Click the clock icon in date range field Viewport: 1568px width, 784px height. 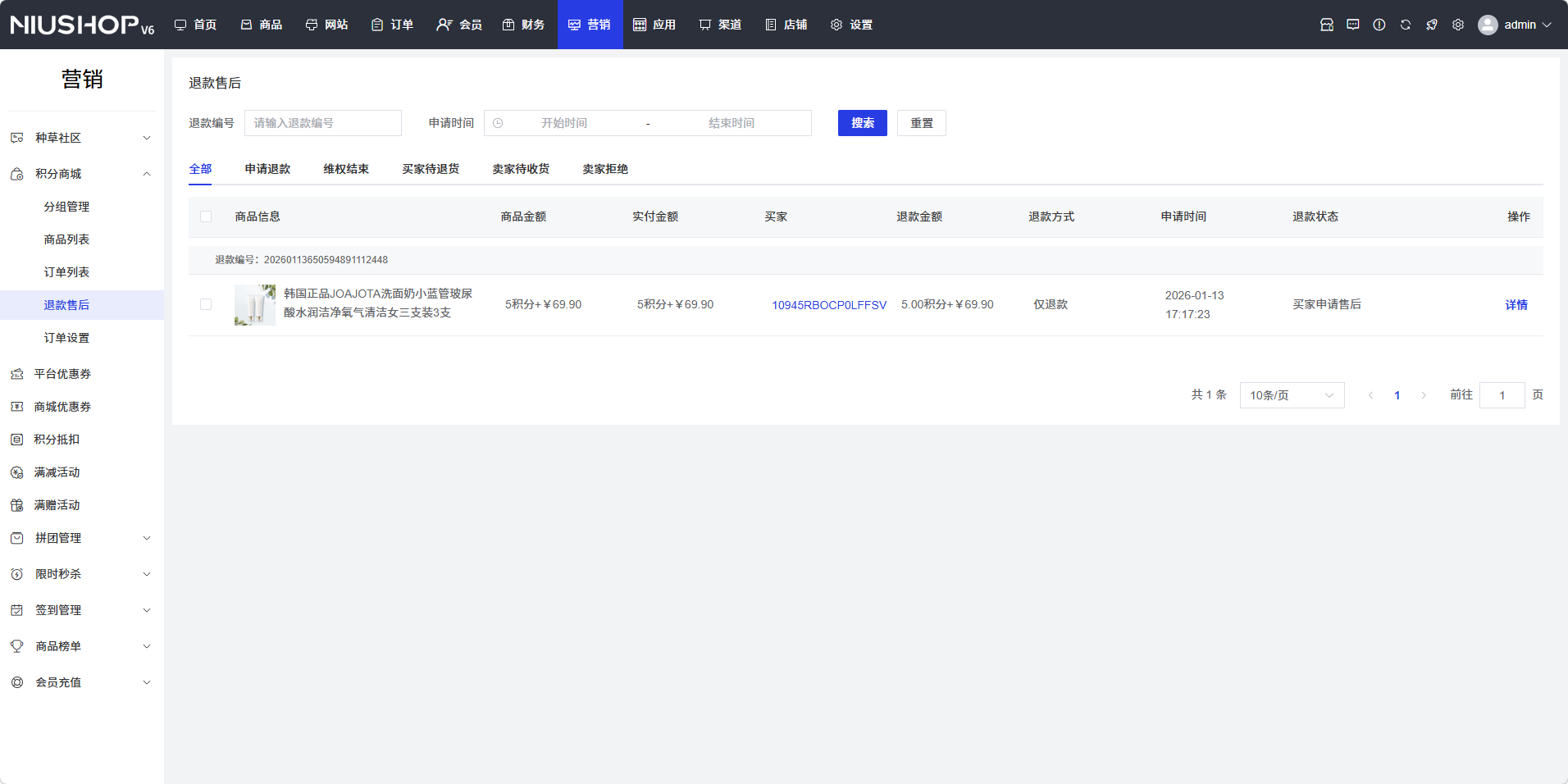tap(498, 123)
